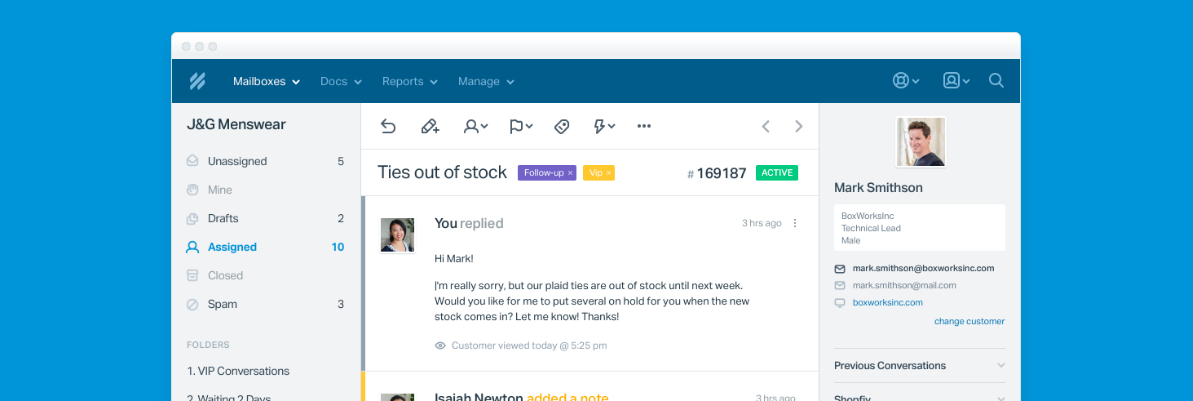This screenshot has width=1193, height=401.
Task: Remove the Follow-up tag
Action: click(570, 173)
